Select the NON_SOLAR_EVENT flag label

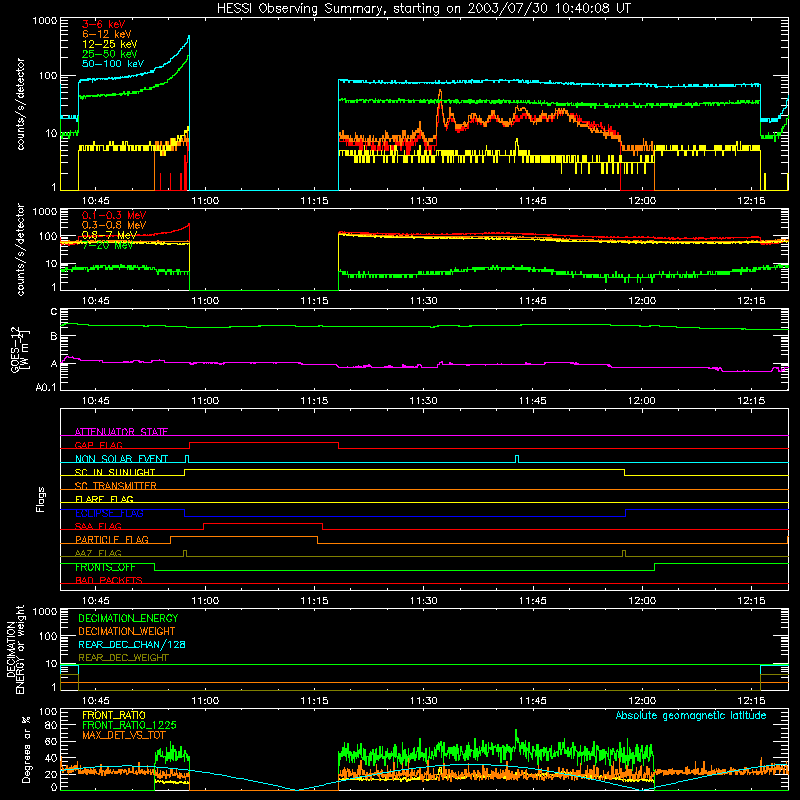pos(121,459)
